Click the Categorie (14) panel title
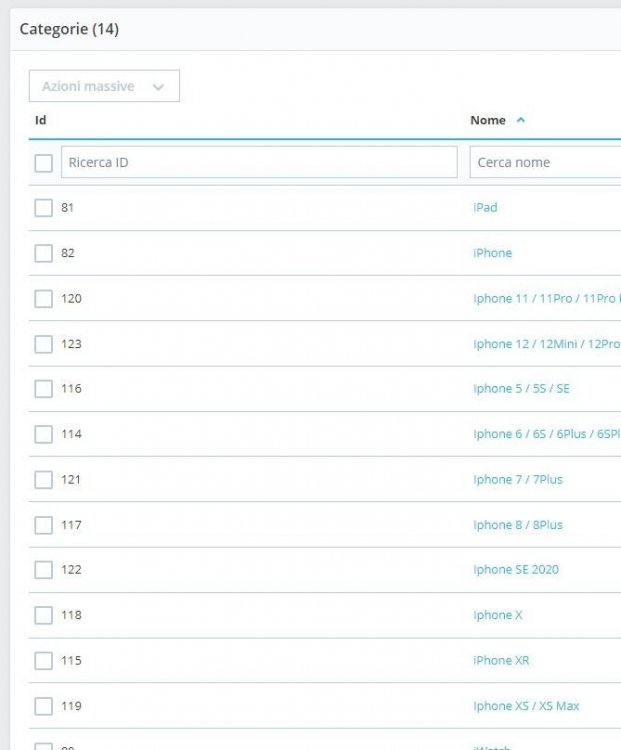This screenshot has width=621, height=750. 69,29
